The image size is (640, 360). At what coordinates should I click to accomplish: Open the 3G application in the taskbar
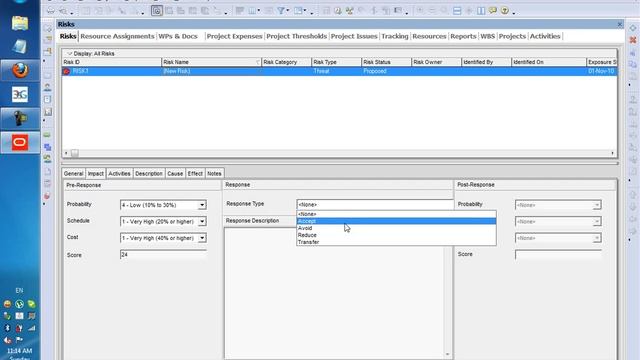pos(20,94)
